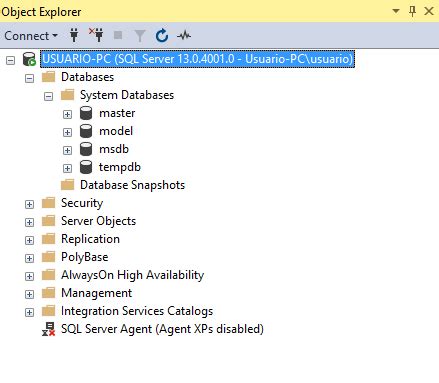
Task: Click the Server Objects folder icon
Action: pos(48,221)
